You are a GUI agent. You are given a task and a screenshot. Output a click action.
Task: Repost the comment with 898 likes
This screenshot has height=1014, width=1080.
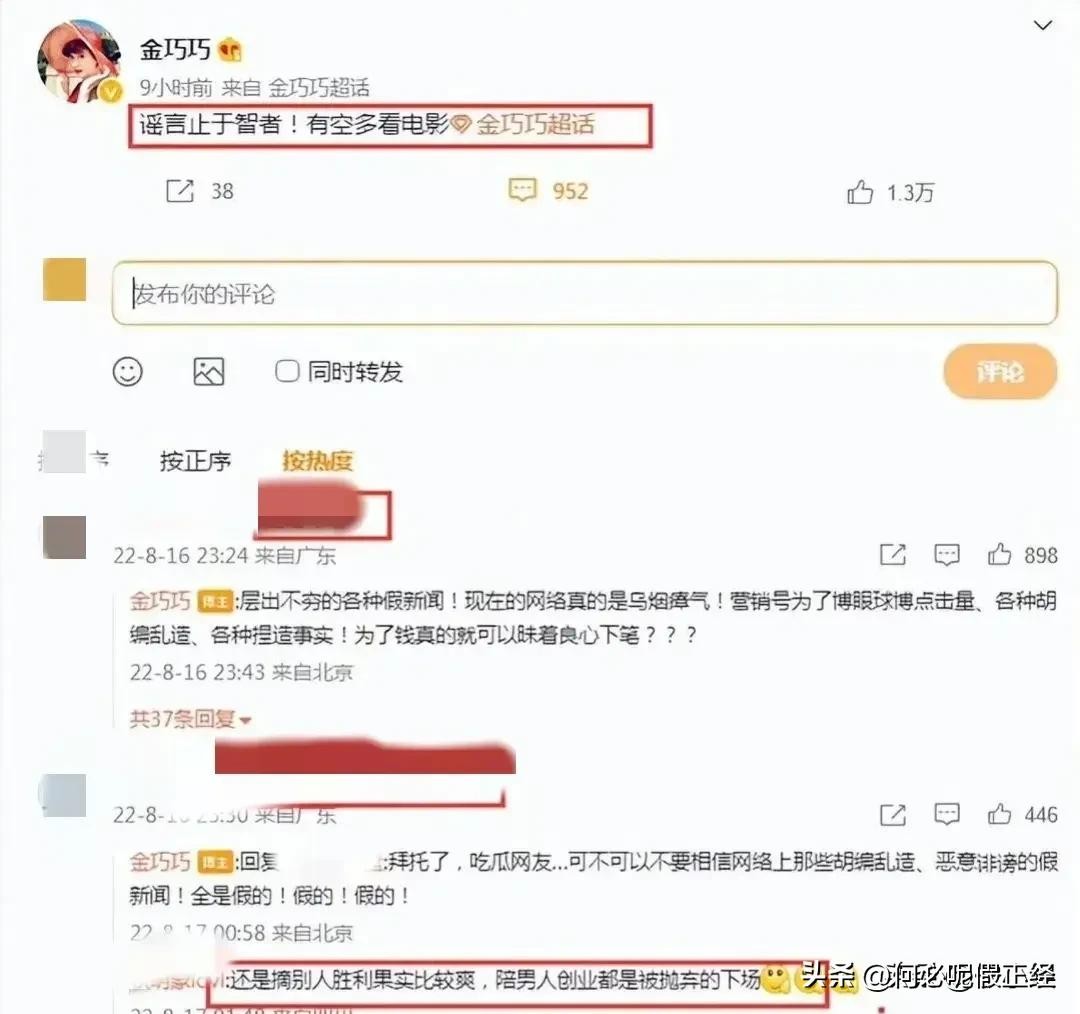pyautogui.click(x=893, y=555)
